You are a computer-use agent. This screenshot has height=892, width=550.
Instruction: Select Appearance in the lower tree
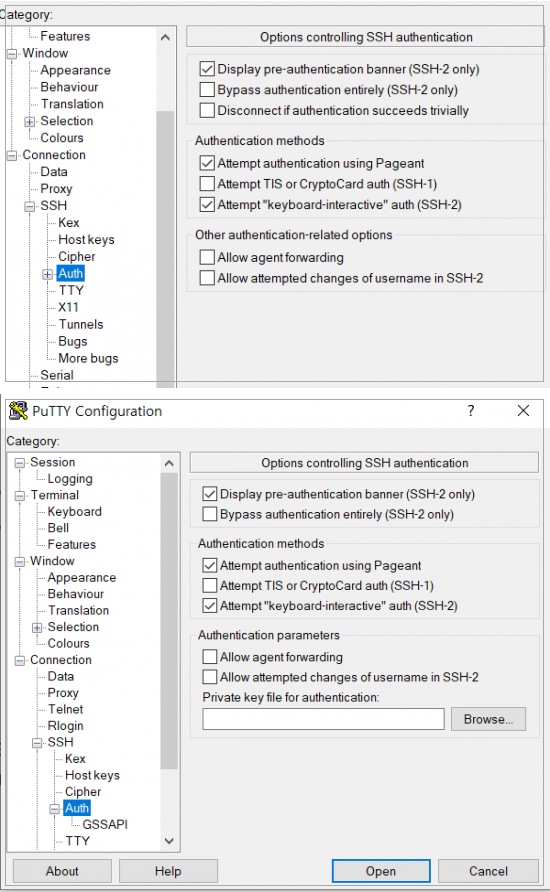click(x=82, y=577)
